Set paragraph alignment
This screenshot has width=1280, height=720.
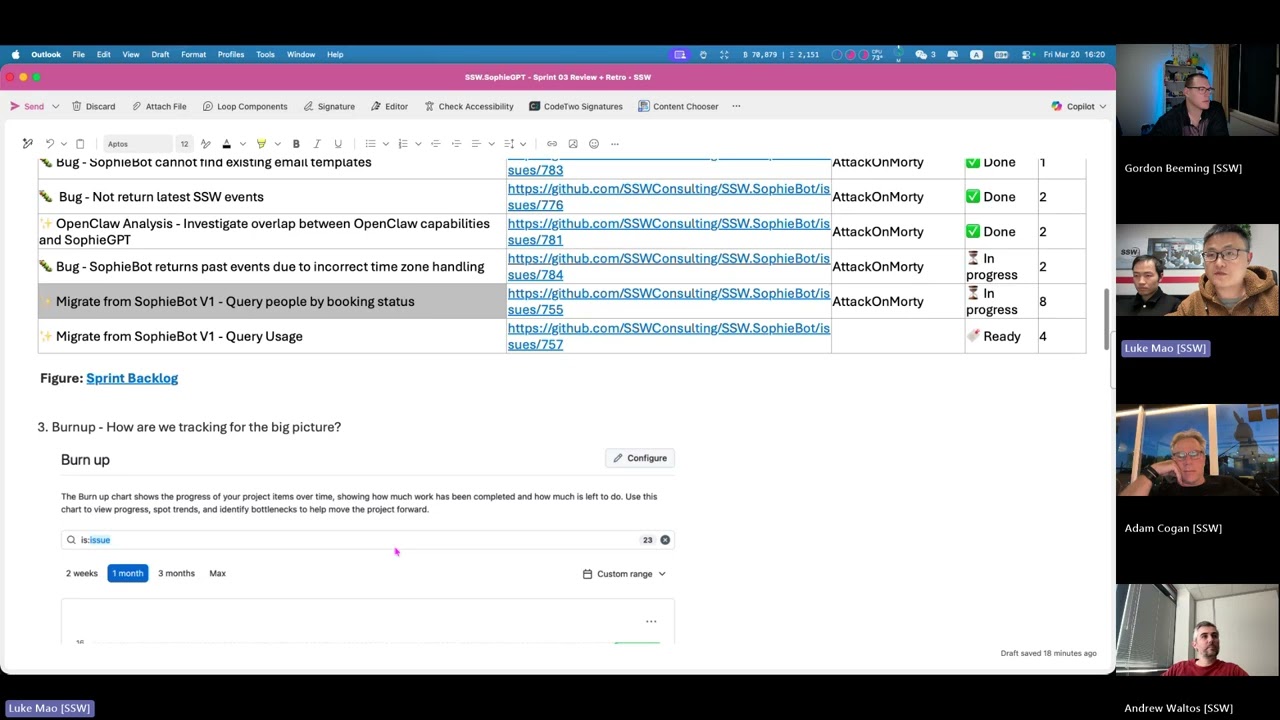pyautogui.click(x=476, y=144)
